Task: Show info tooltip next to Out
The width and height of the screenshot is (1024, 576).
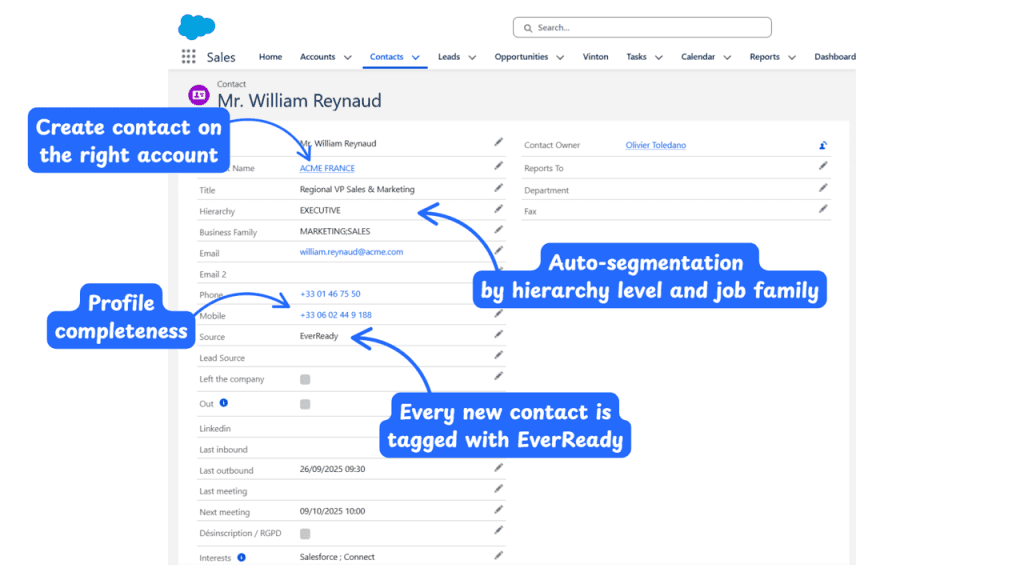Action: (224, 403)
